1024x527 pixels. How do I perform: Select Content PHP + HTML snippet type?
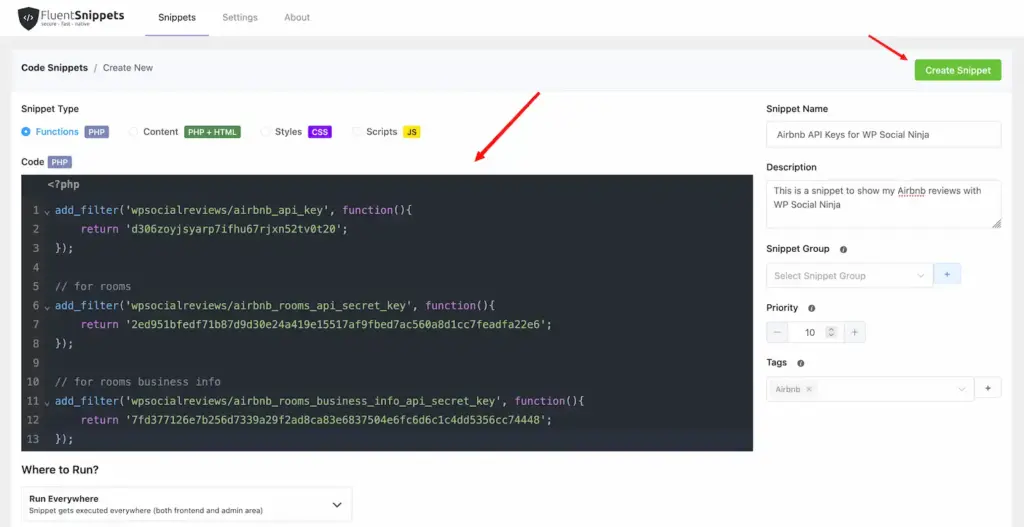pos(133,132)
